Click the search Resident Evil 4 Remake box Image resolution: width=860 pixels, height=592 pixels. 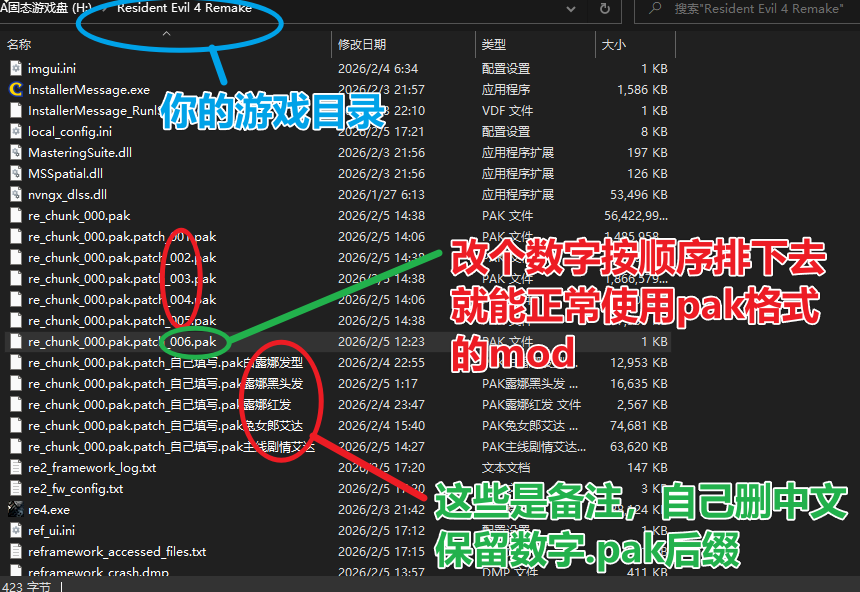tap(760, 9)
